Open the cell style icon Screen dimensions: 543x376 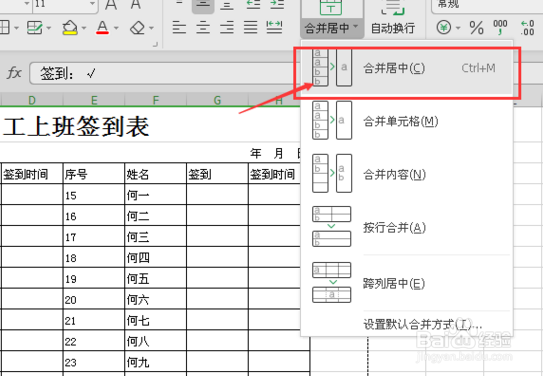click(35, 28)
